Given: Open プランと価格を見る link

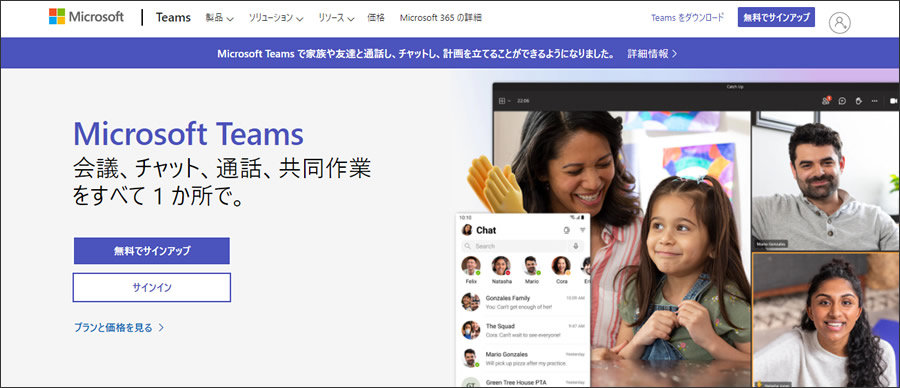Looking at the screenshot, I should coord(119,328).
